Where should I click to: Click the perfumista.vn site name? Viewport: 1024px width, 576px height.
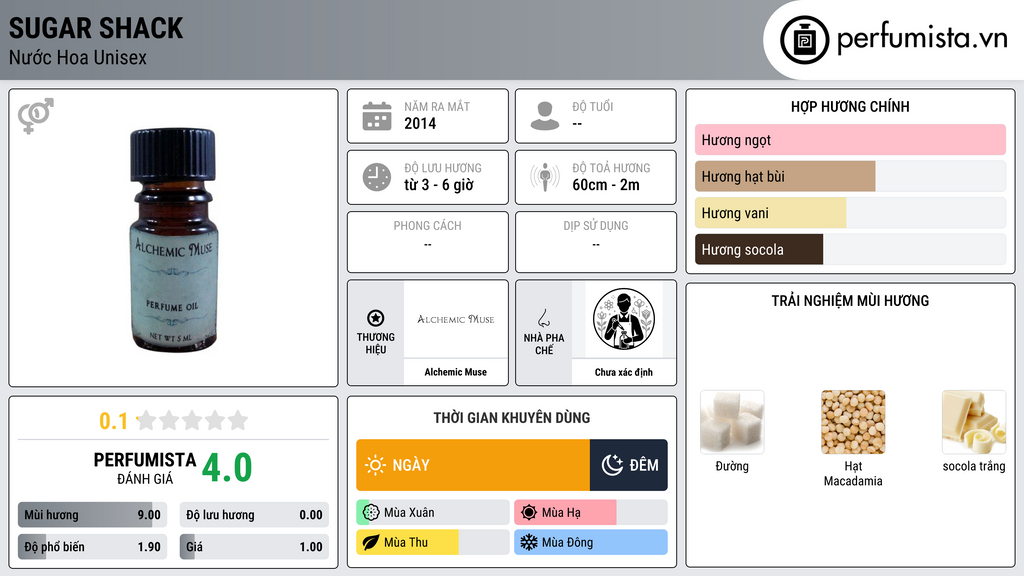pyautogui.click(x=922, y=39)
